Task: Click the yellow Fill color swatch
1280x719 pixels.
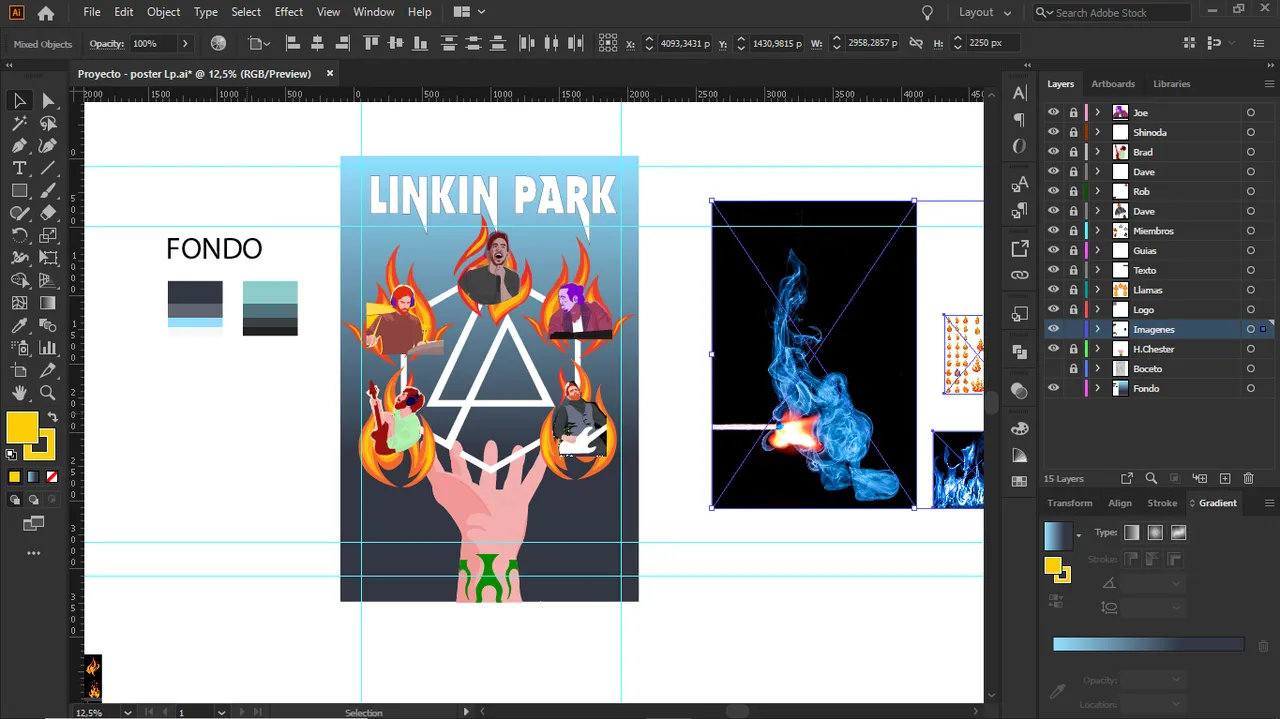Action: (22, 428)
